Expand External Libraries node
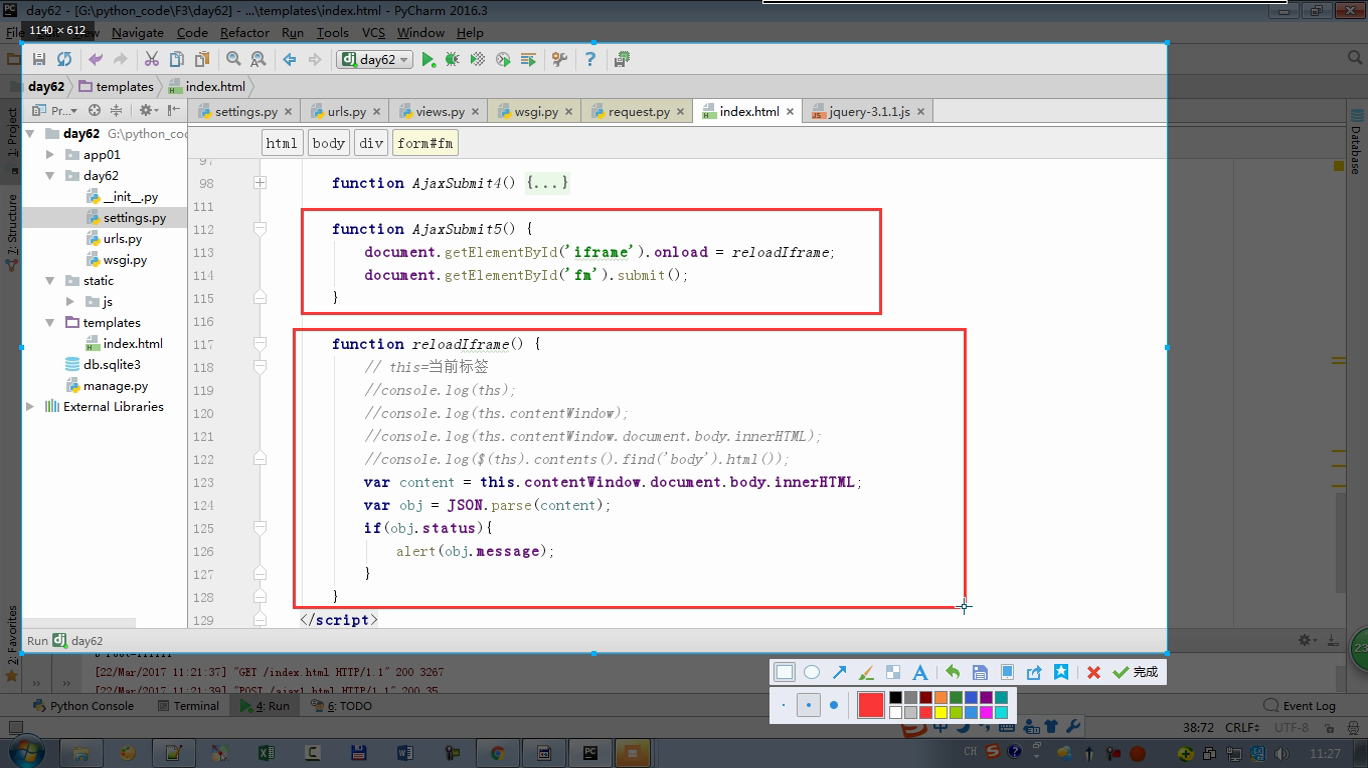This screenshot has width=1368, height=768. click(30, 407)
